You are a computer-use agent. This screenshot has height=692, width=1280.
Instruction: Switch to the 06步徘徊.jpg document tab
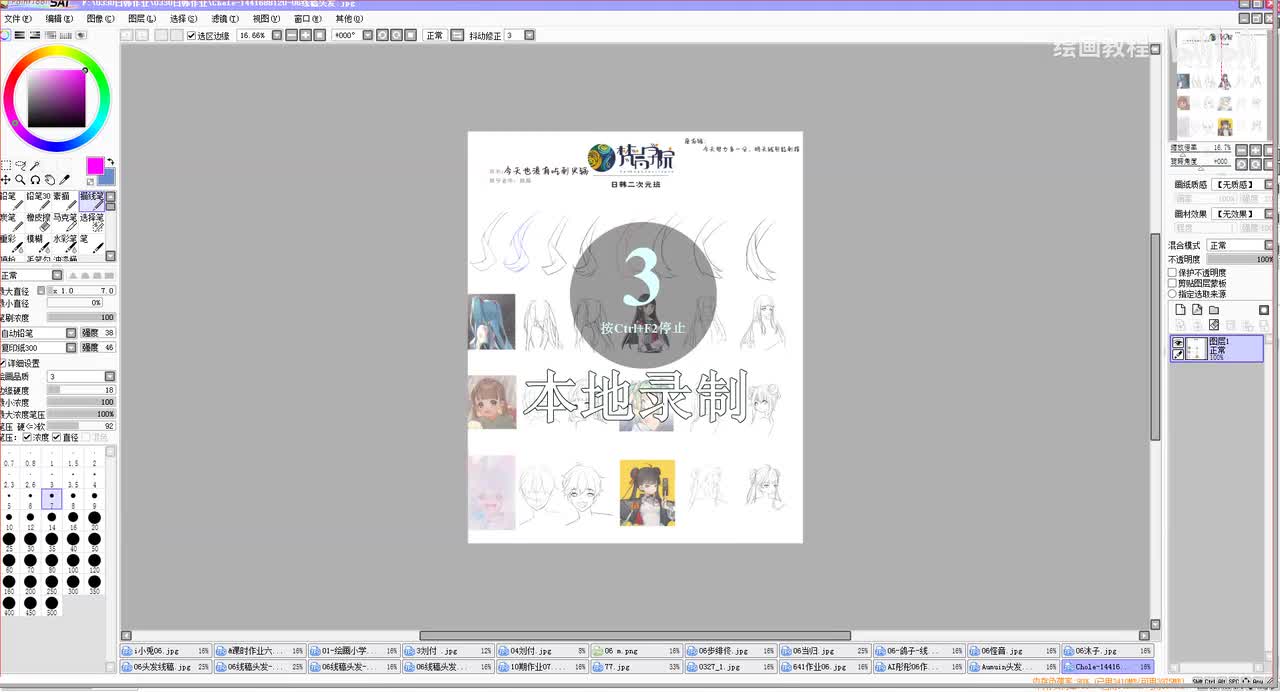[729, 651]
